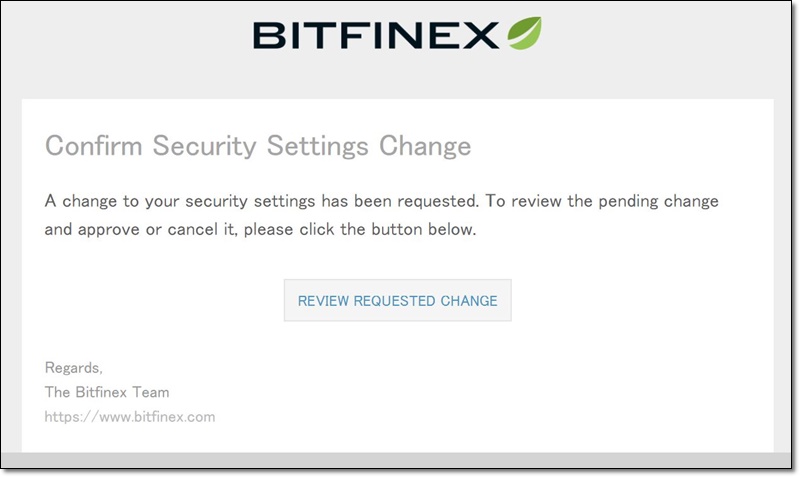Click the phrase 'has been requested'

tap(400, 201)
